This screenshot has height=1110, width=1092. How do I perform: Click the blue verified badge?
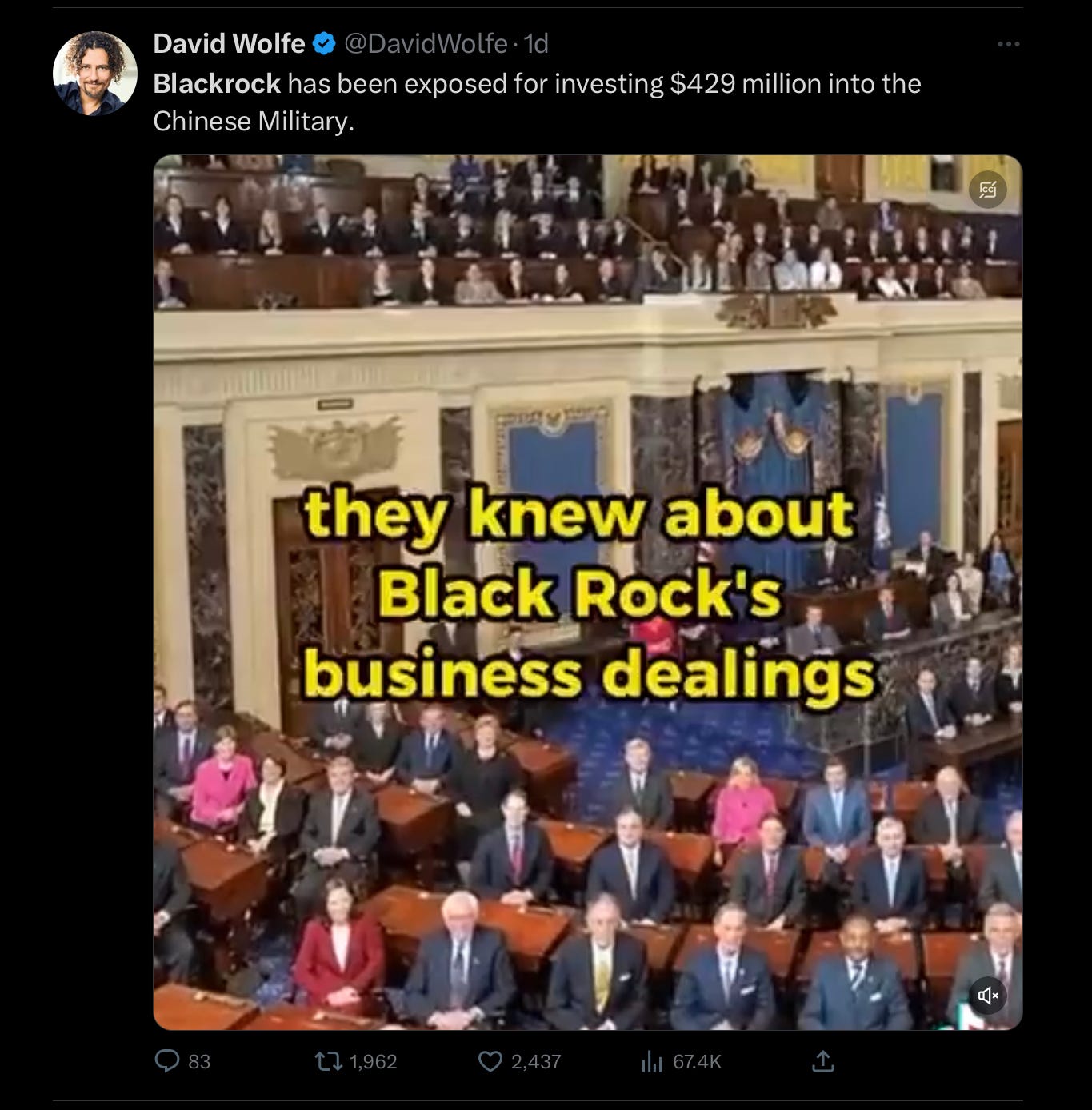tap(324, 43)
